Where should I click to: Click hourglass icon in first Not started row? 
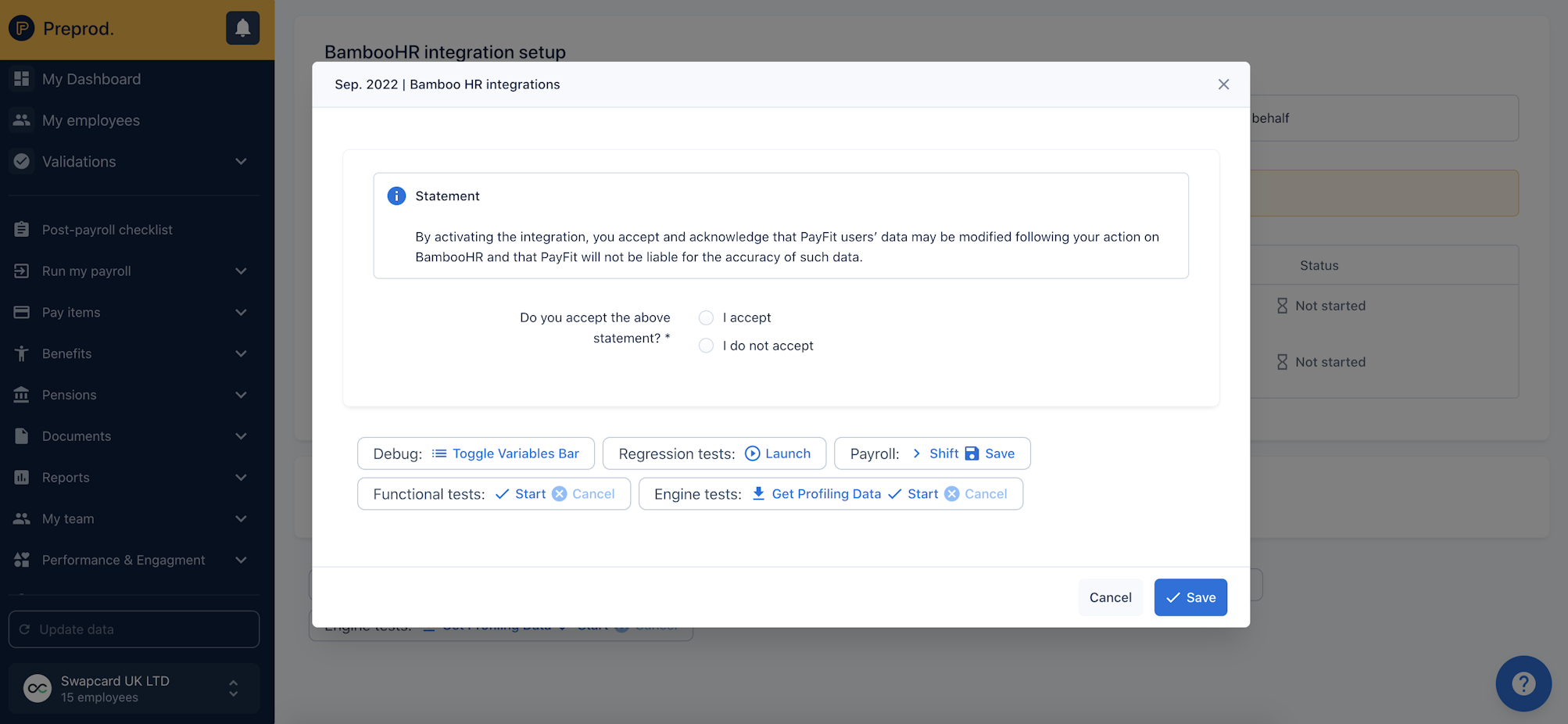click(x=1282, y=306)
